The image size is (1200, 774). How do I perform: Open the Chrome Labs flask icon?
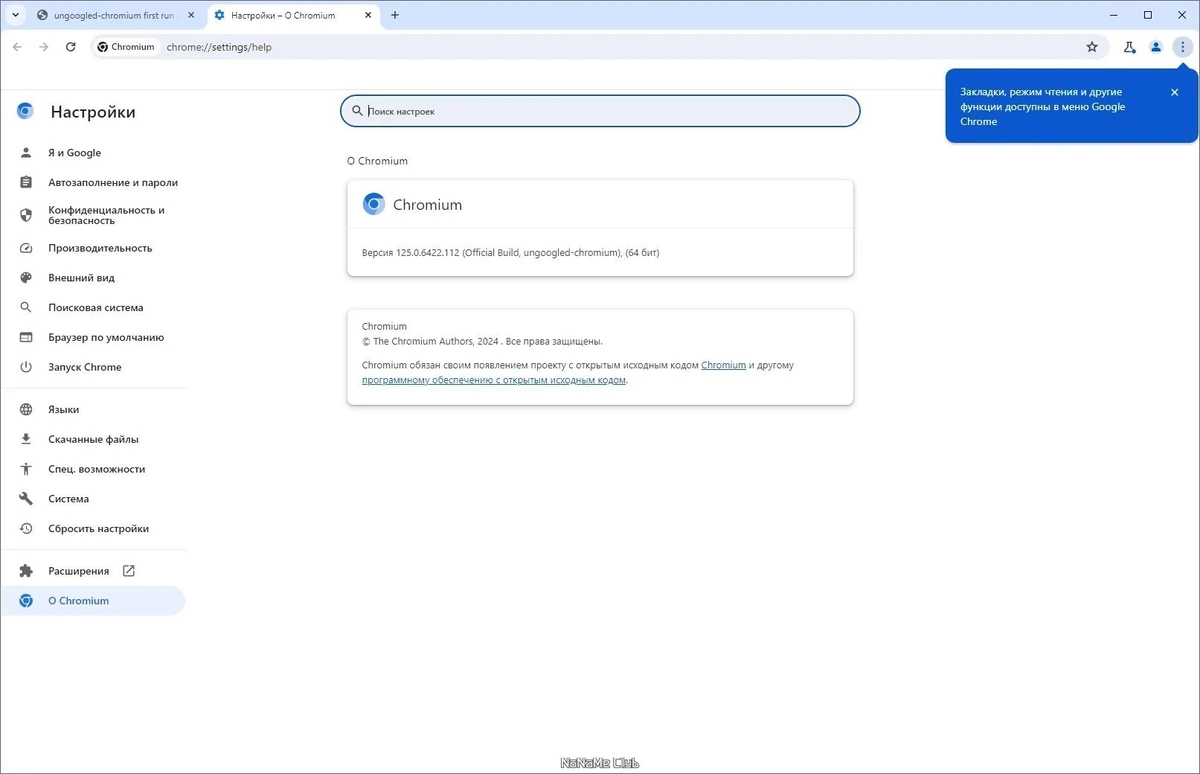coord(1129,47)
